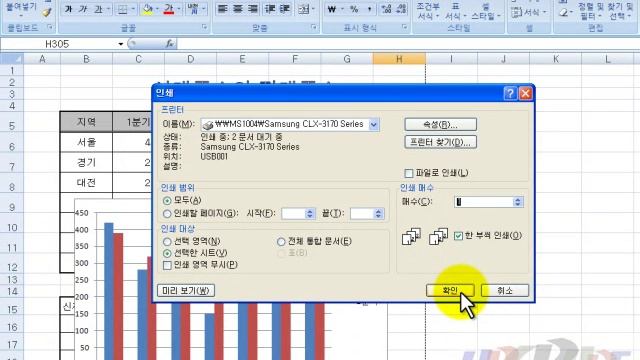Open the printer name dropdown list

click(x=373, y=124)
